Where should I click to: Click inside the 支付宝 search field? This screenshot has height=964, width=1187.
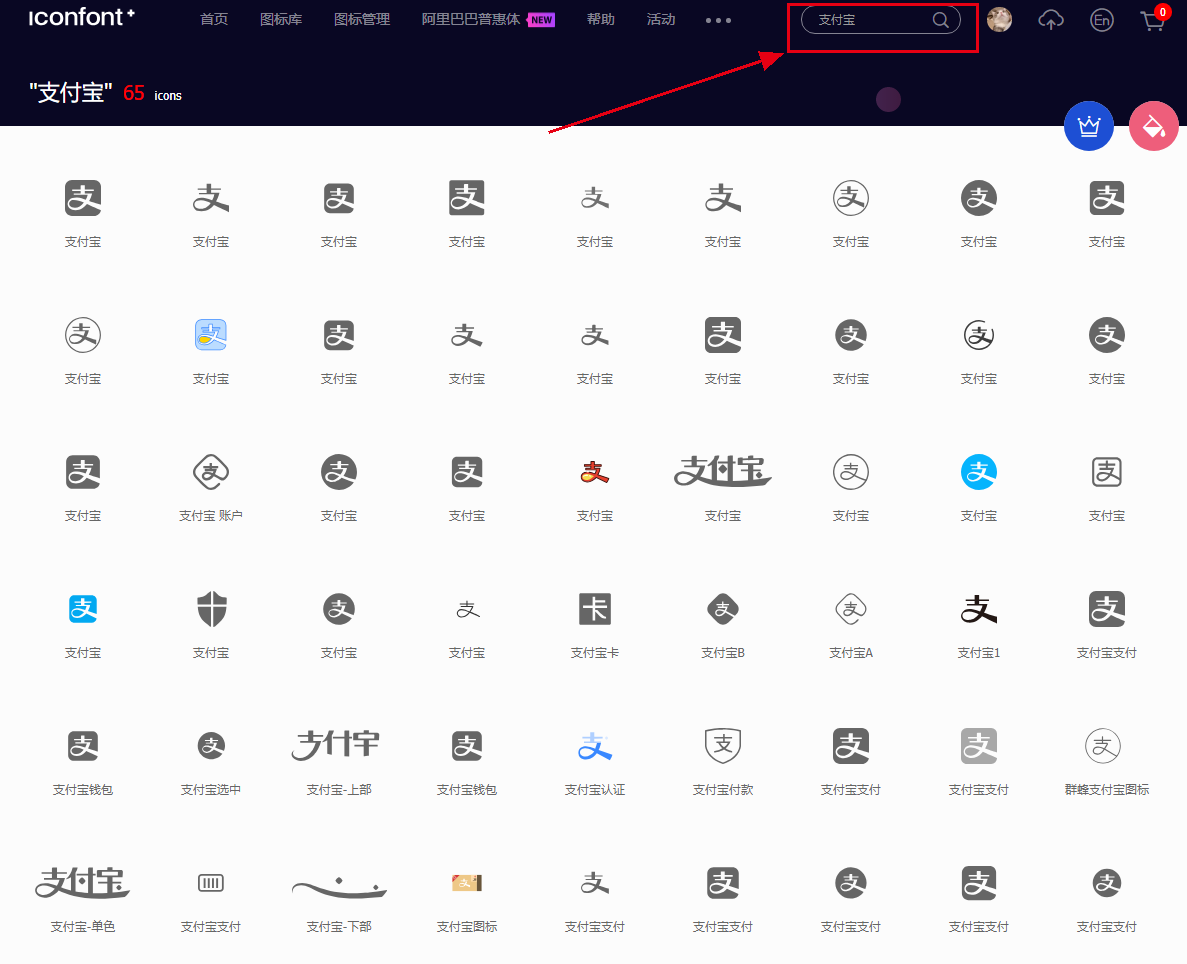click(x=870, y=19)
